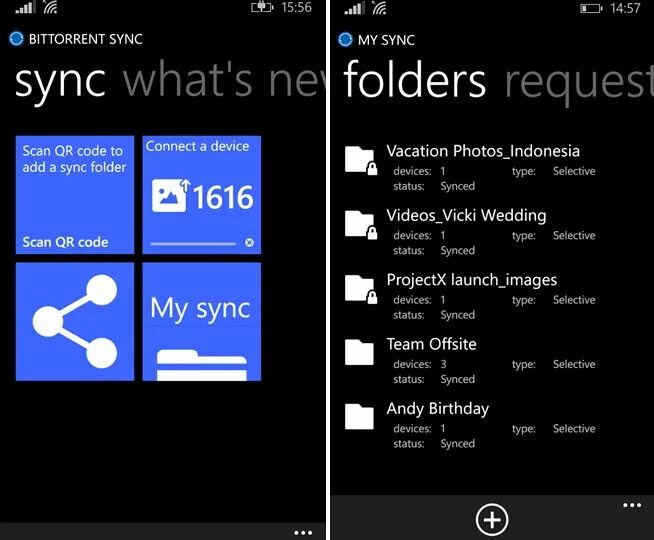Tap folder icon next to Andy Birthday
The width and height of the screenshot is (654, 540).
tap(359, 417)
